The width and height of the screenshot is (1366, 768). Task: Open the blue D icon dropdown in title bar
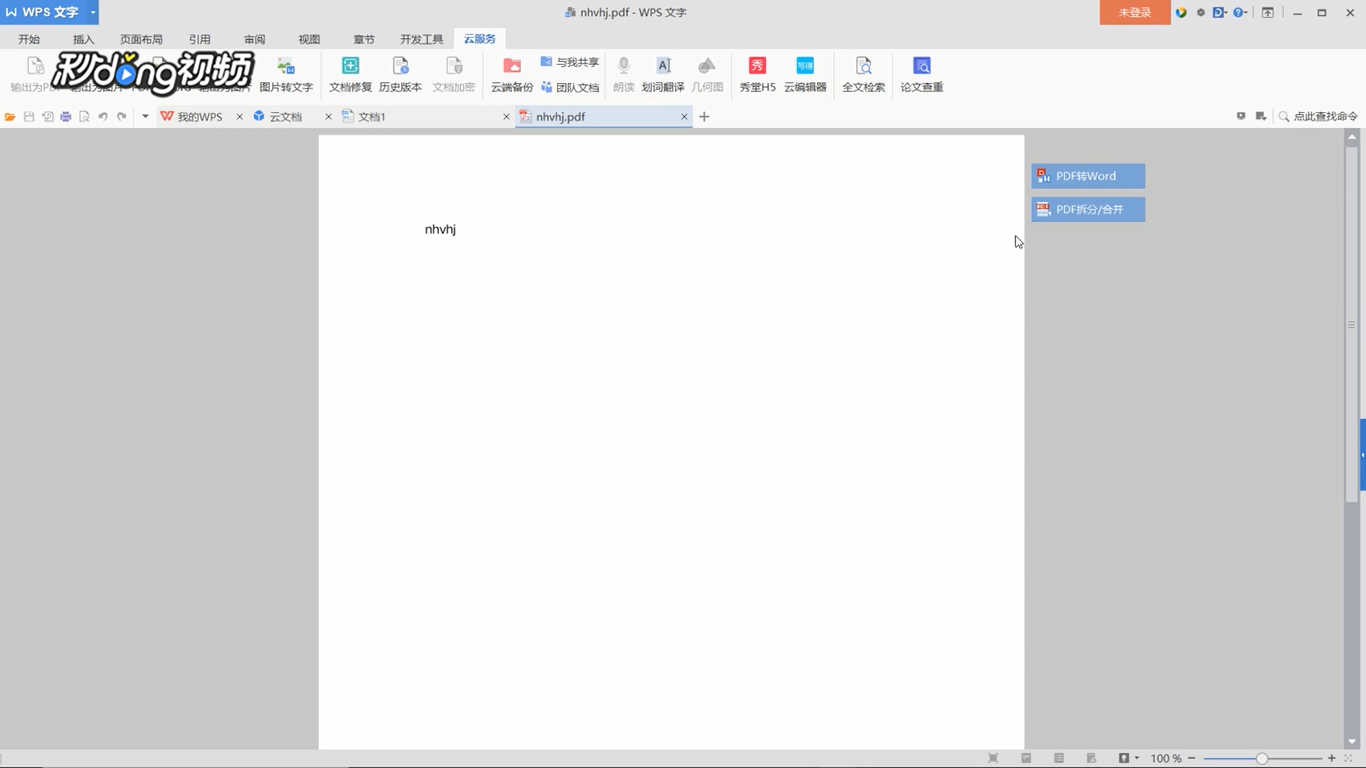pos(1220,13)
